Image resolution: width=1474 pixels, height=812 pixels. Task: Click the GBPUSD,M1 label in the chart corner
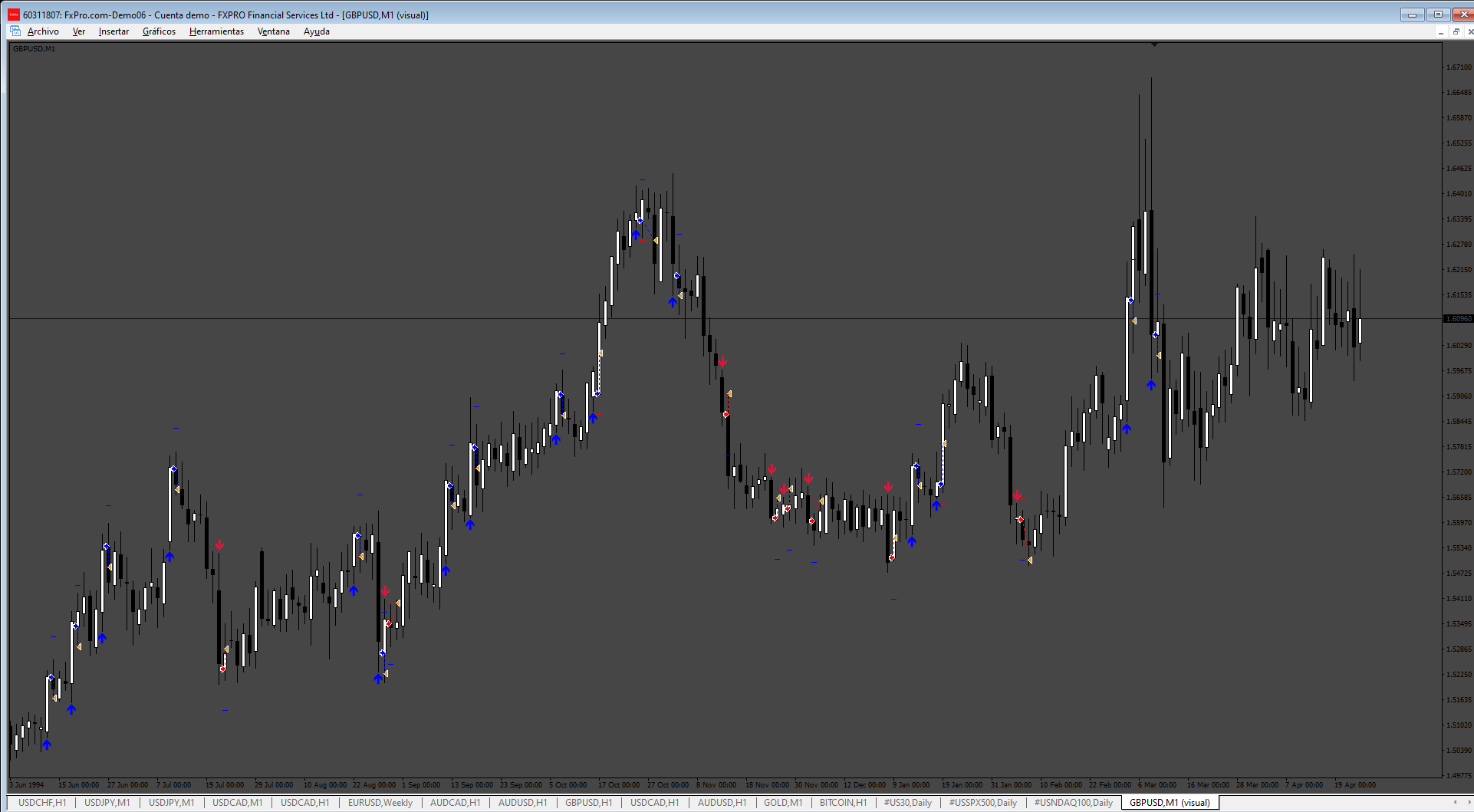[34, 48]
